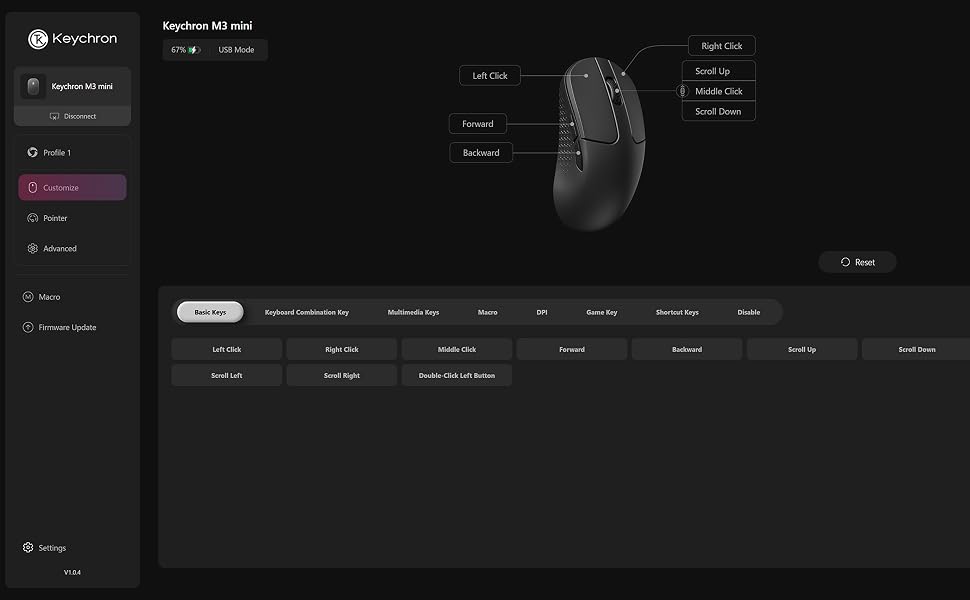Viewport: 970px width, 600px height.
Task: Click the mouse icon beside Customize
Action: point(33,187)
